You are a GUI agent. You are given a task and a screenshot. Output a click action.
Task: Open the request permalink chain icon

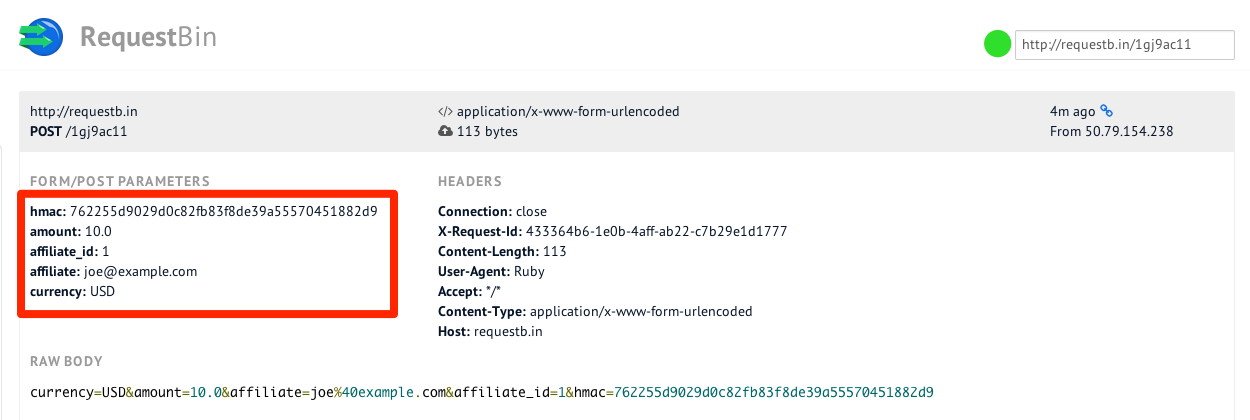coord(1106,111)
